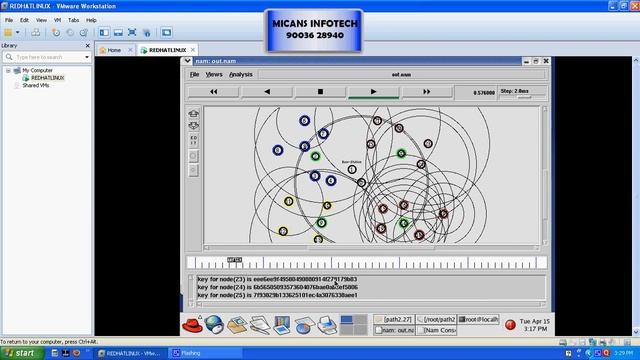Screen dimensions: 640x360
Task: Click the zoom in tool in nam sidebar
Action: coord(193,113)
